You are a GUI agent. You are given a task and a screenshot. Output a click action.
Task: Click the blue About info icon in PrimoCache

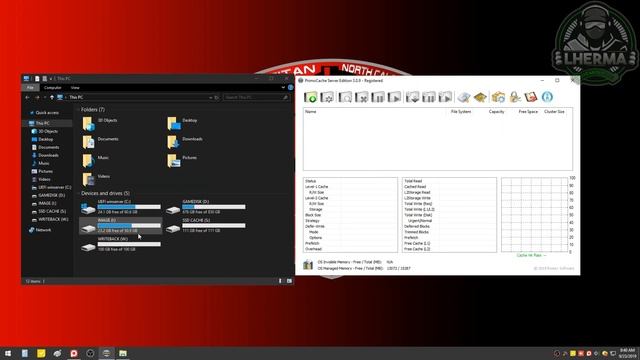point(547,97)
